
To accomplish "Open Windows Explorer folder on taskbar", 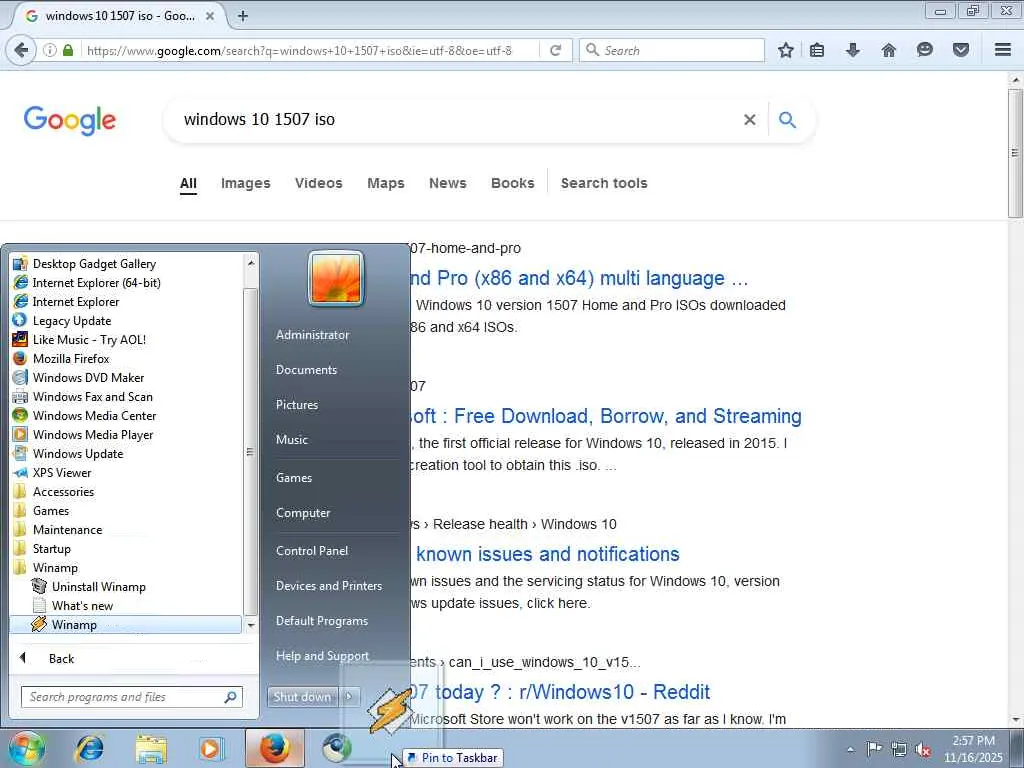I will 151,748.
